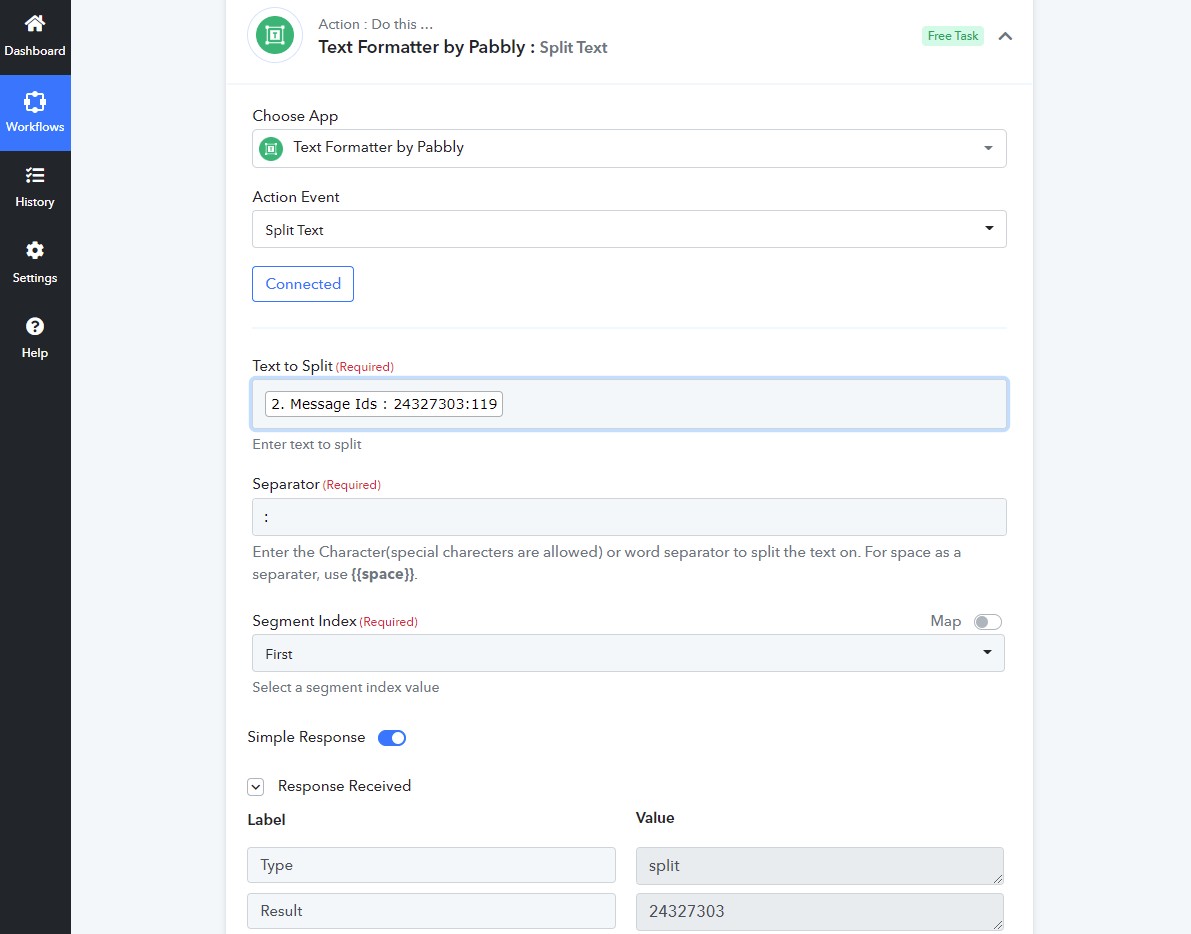Image resolution: width=1191 pixels, height=934 pixels.
Task: Click the Text to Split input field
Action: tap(630, 404)
